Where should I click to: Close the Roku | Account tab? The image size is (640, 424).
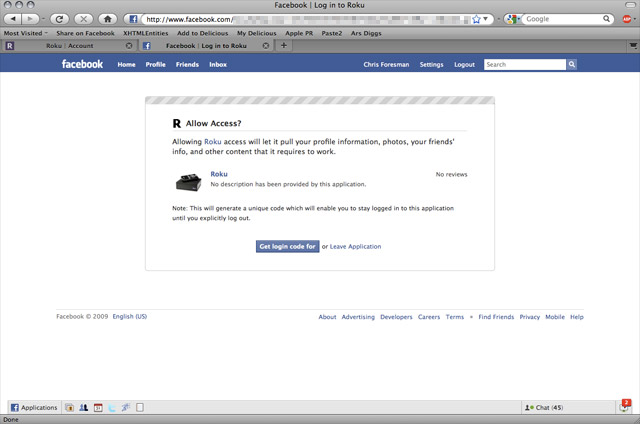pyautogui.click(x=129, y=46)
